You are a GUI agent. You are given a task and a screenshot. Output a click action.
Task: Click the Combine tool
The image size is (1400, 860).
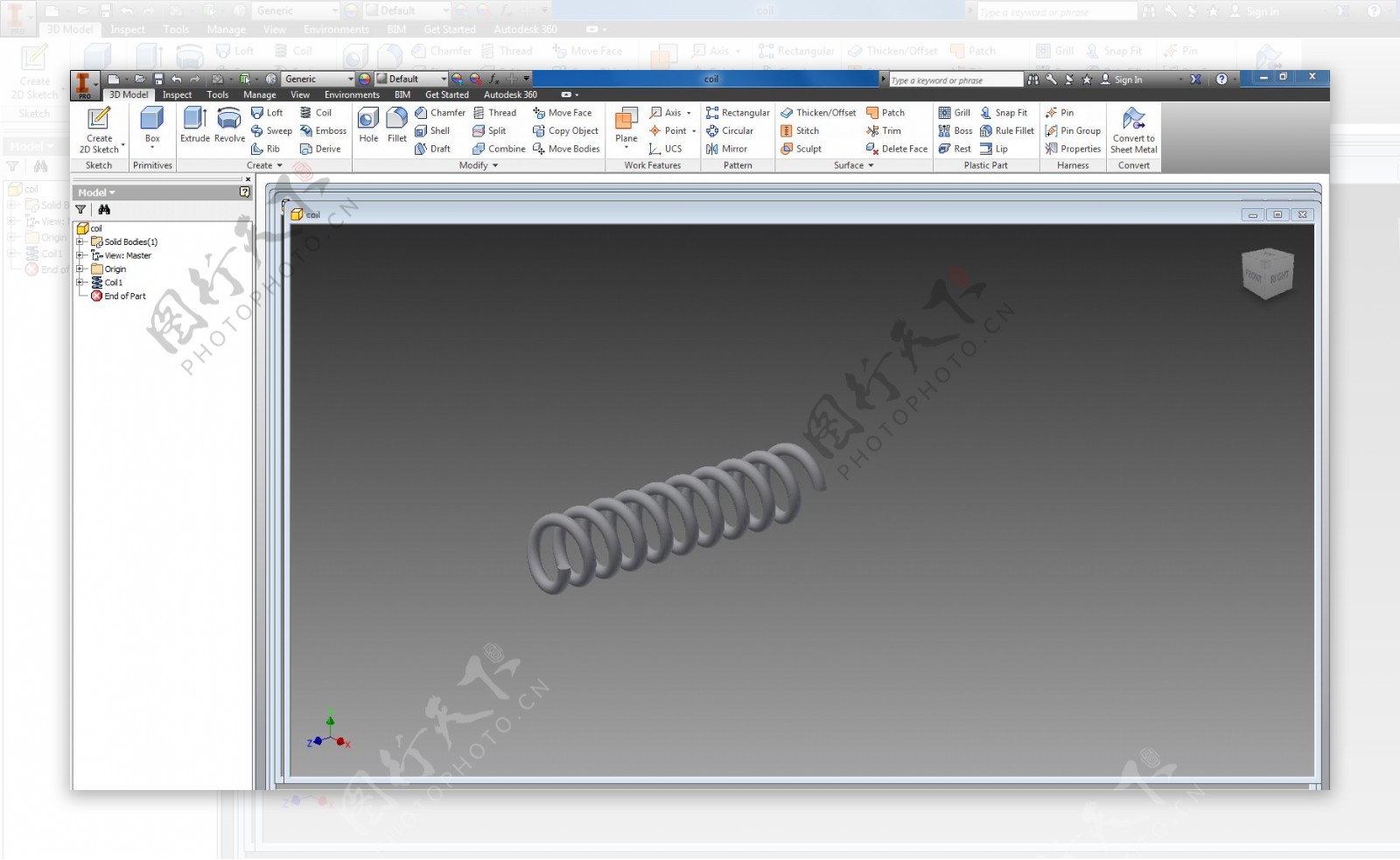pyautogui.click(x=499, y=149)
